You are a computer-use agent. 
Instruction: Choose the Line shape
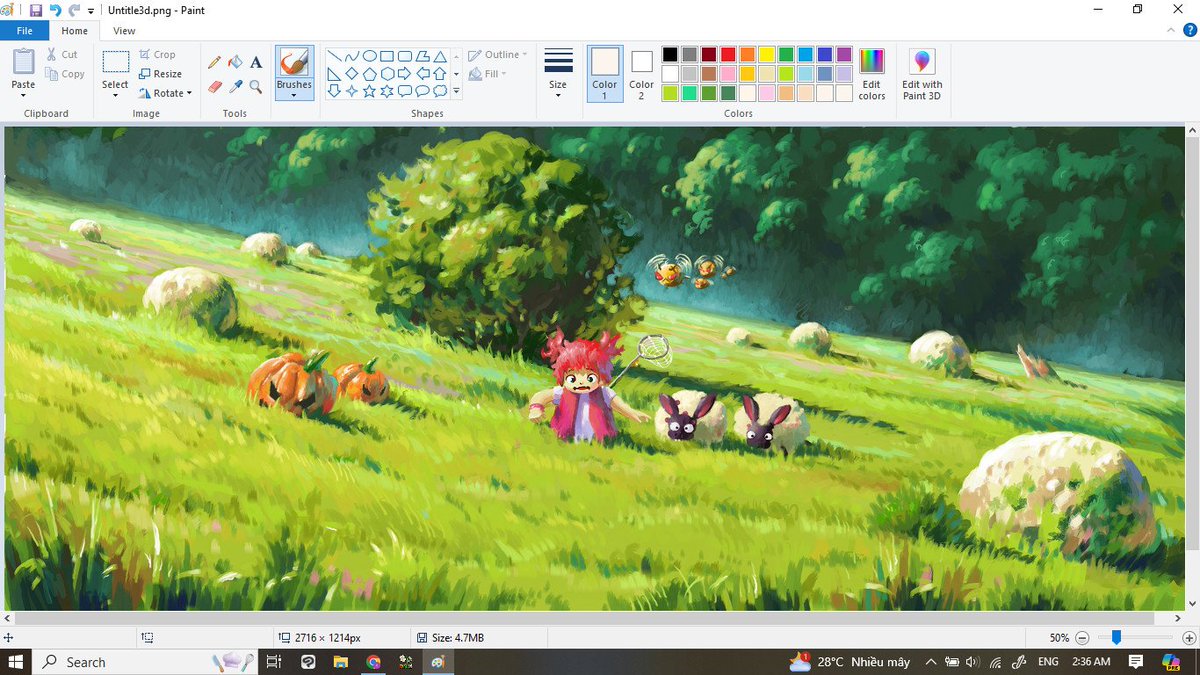pos(334,56)
